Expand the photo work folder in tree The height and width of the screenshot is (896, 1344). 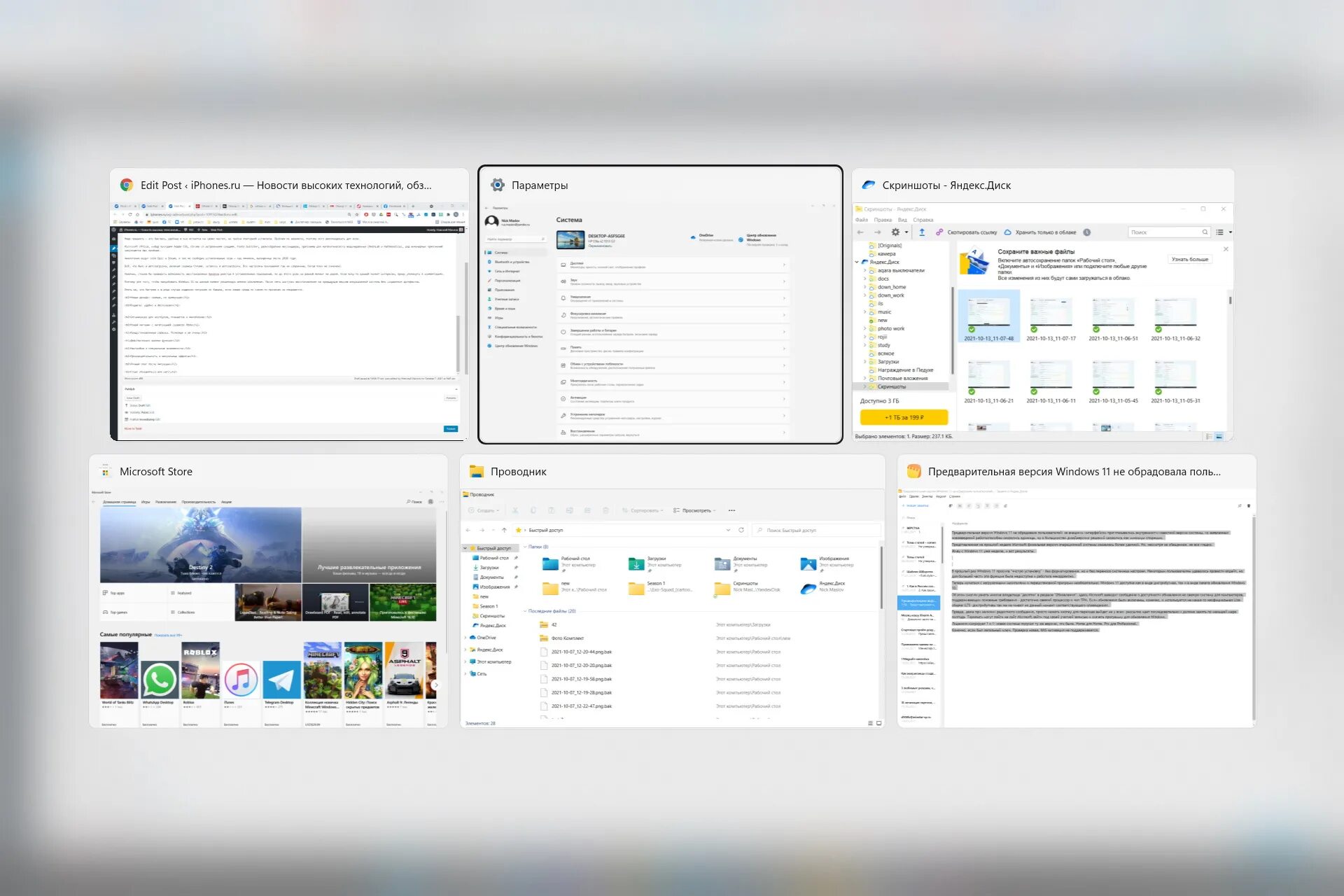[864, 328]
